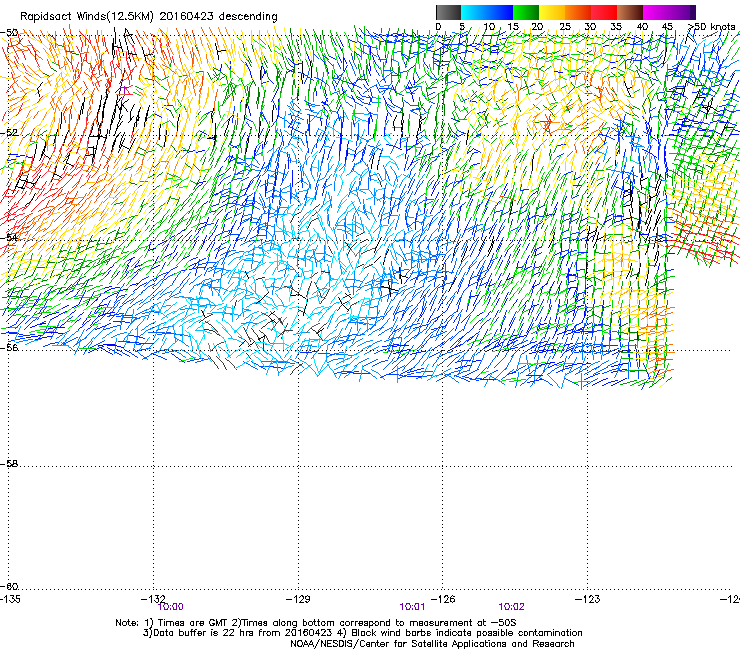Select the '-58' latitude axis label

tap(9, 464)
